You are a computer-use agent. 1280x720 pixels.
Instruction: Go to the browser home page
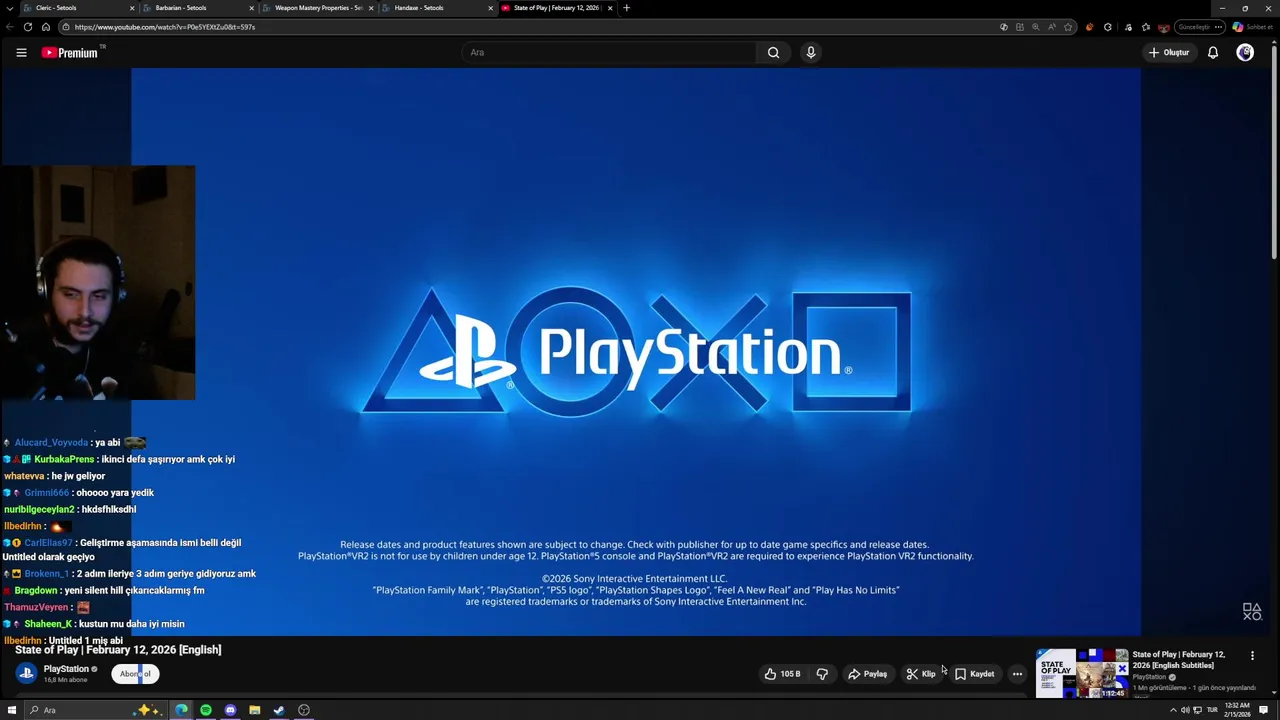(x=45, y=27)
